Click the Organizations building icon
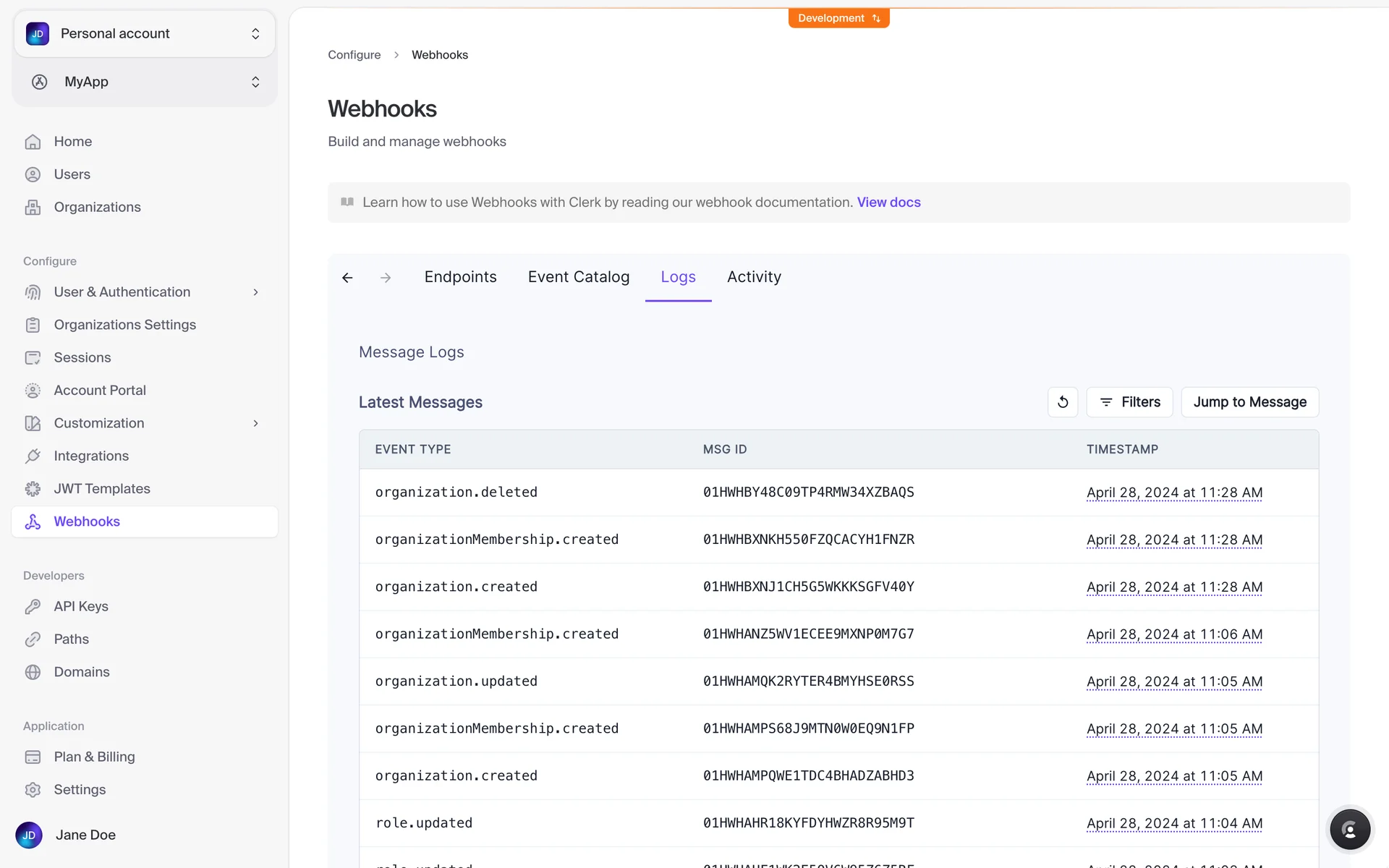Screen dimensions: 1389x868 (x=33, y=208)
